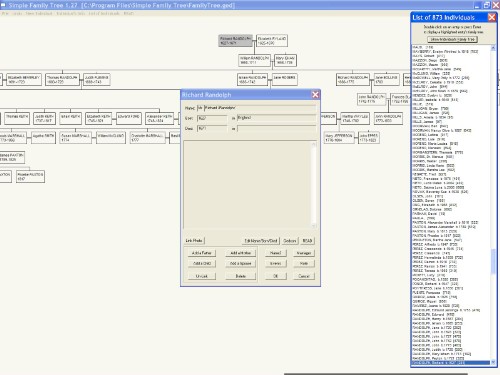500x375 pixels.
Task: Click Add a Father
Action: pyautogui.click(x=202, y=253)
